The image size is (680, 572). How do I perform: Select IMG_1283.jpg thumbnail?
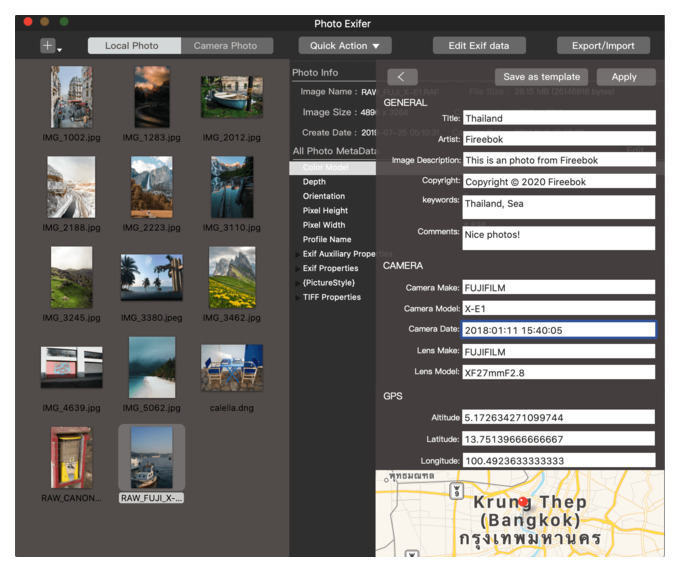click(152, 97)
